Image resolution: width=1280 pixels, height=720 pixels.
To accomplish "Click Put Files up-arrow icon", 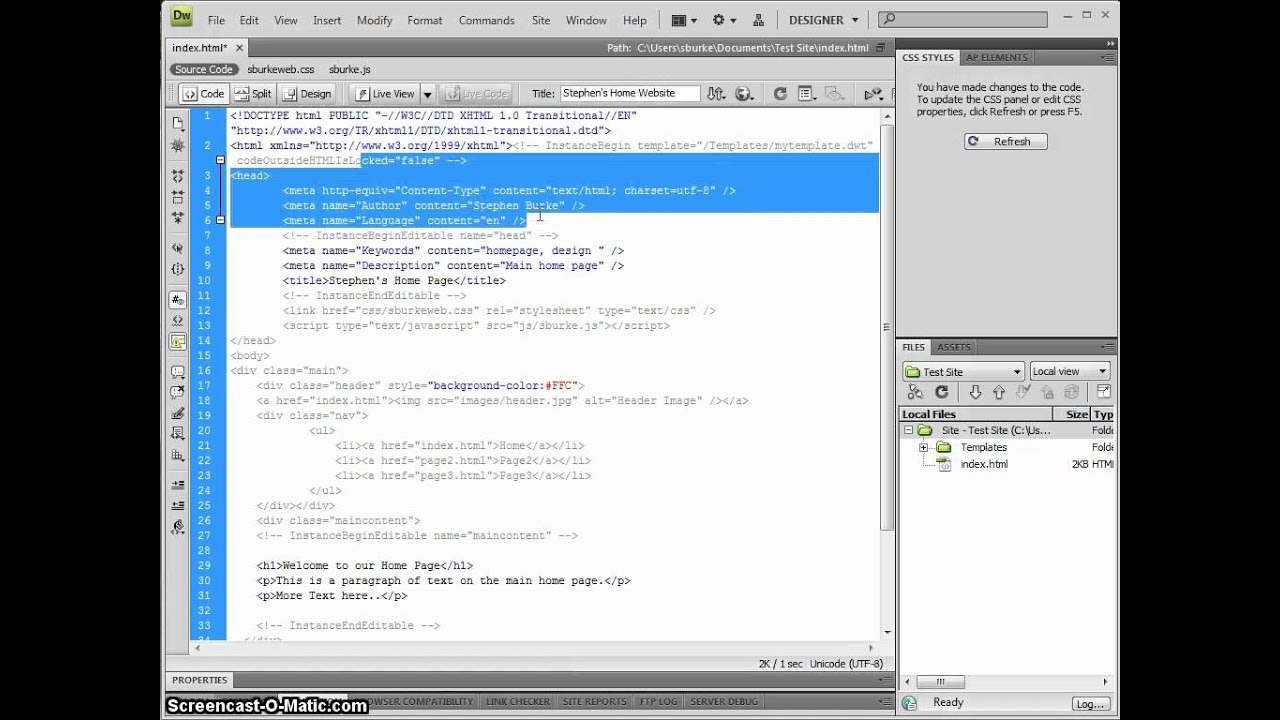I will coord(998,393).
